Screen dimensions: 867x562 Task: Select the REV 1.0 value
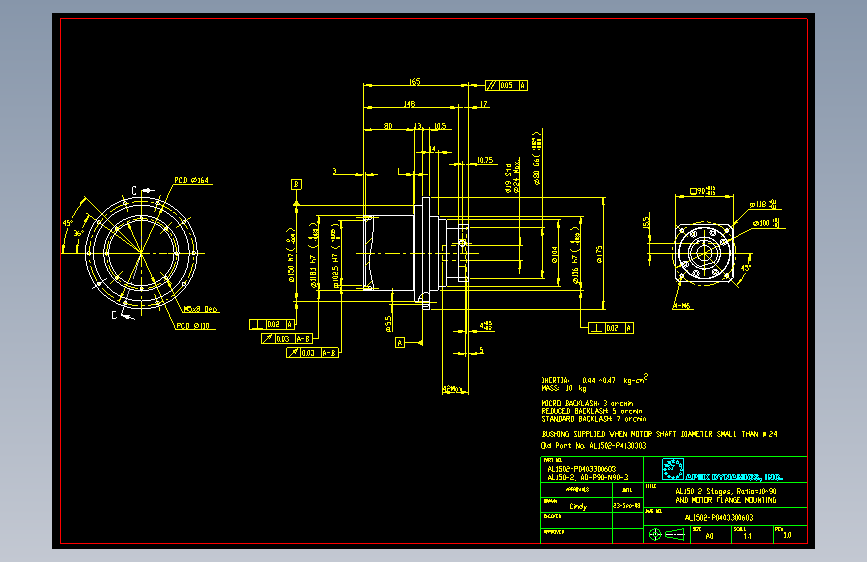[787, 535]
